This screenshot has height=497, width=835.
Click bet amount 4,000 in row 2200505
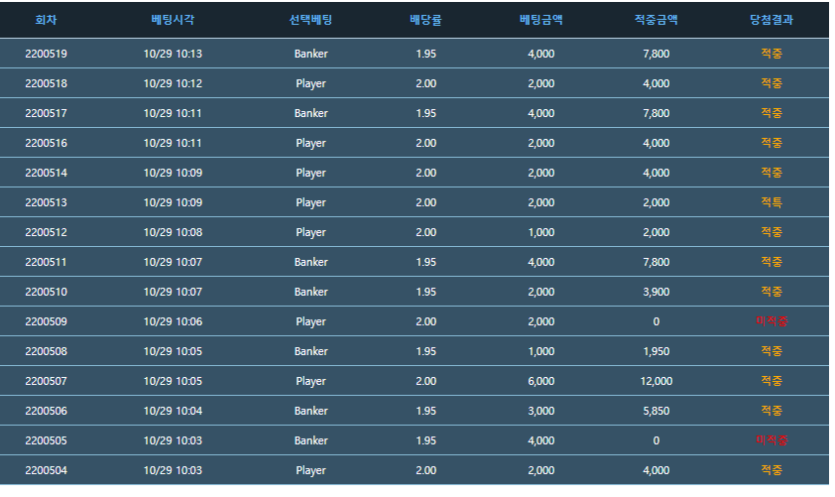(541, 441)
